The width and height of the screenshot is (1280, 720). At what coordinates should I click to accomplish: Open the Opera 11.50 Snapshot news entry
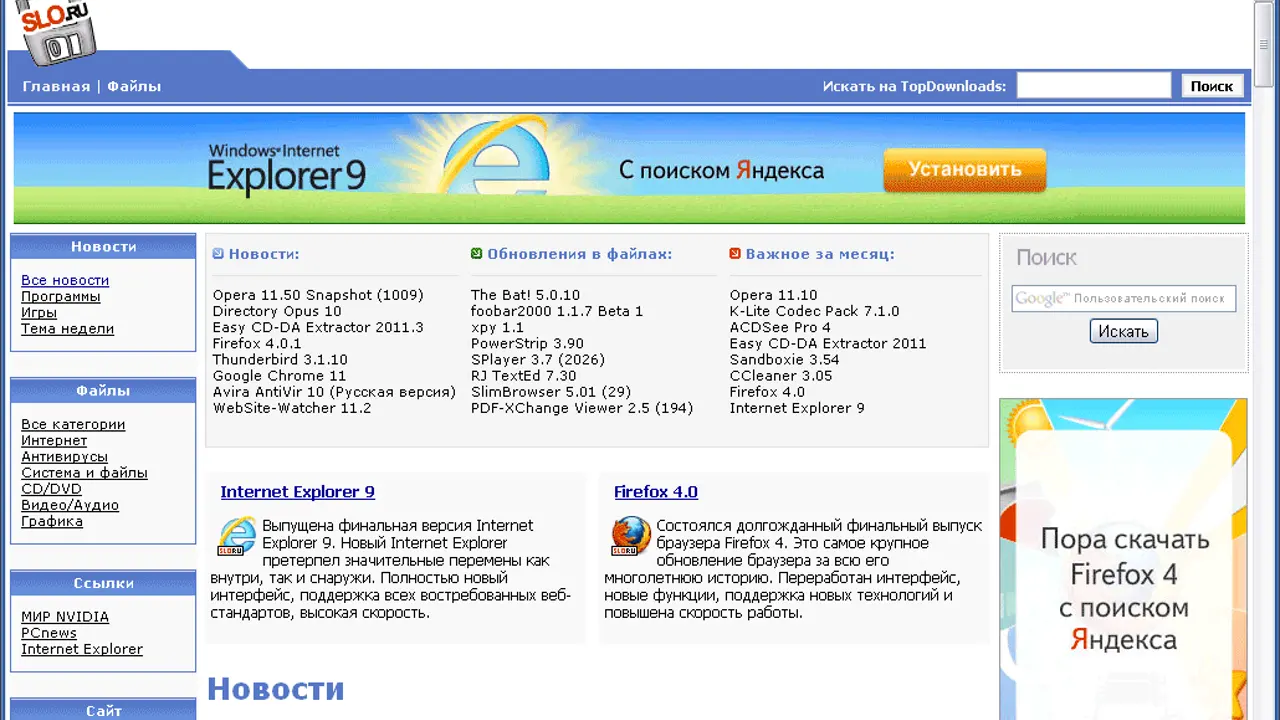tap(318, 295)
